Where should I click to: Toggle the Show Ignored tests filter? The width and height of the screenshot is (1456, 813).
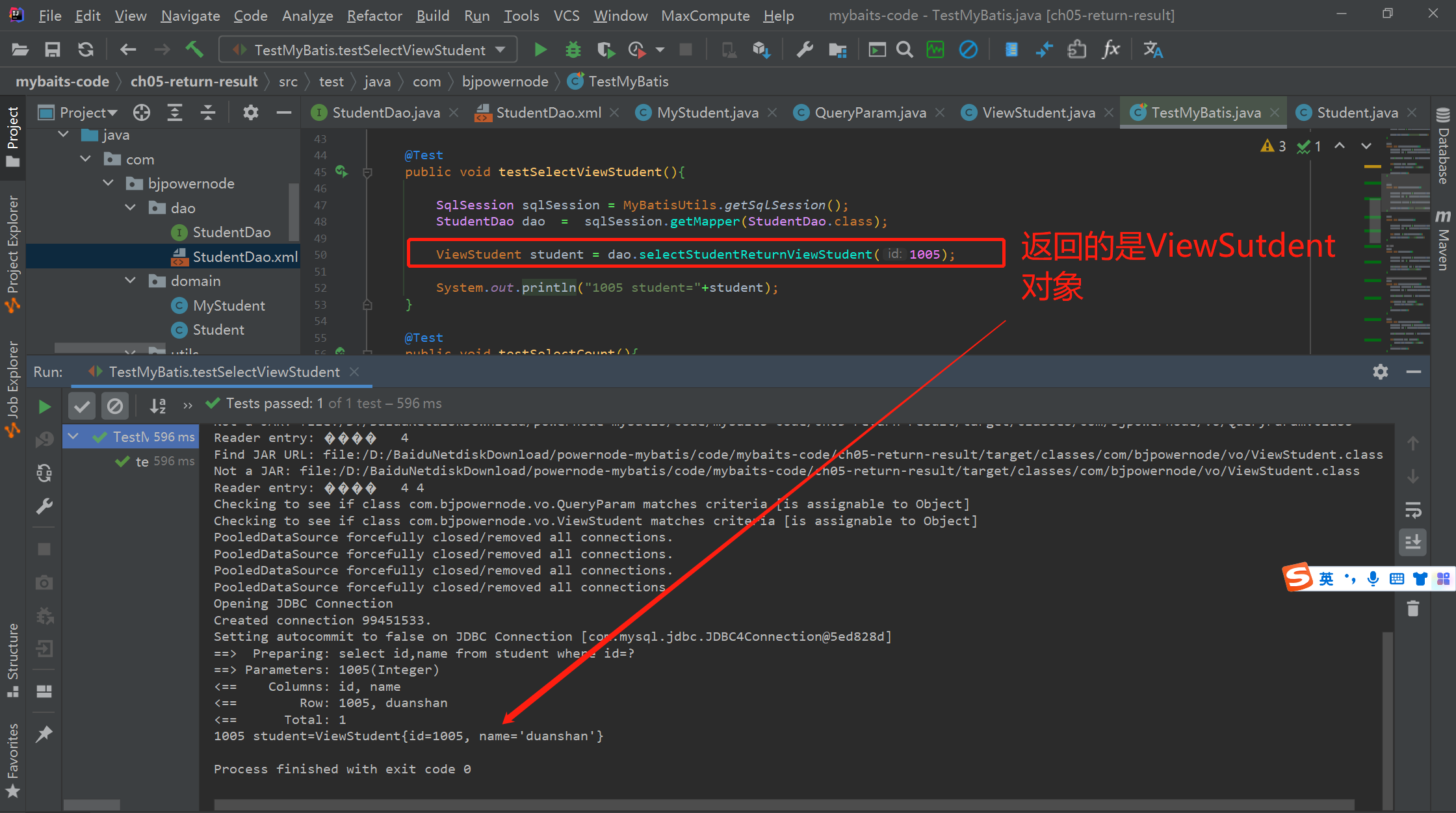click(x=115, y=406)
